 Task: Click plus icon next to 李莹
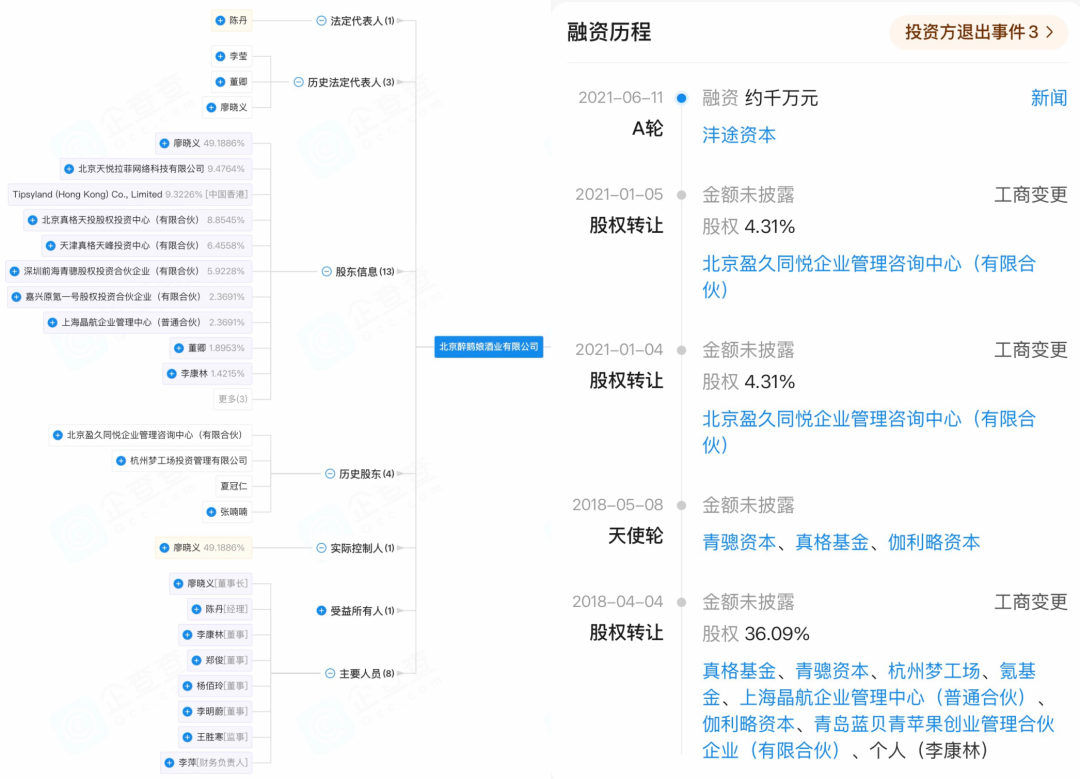click(x=220, y=56)
